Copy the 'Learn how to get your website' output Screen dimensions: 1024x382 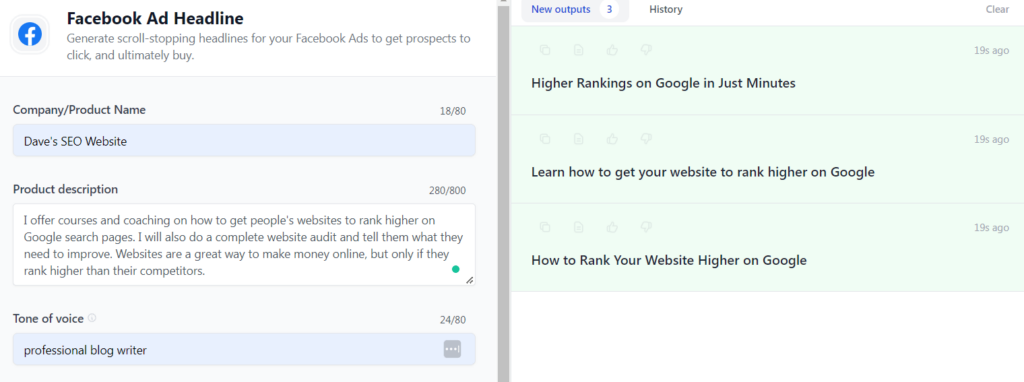pos(545,138)
